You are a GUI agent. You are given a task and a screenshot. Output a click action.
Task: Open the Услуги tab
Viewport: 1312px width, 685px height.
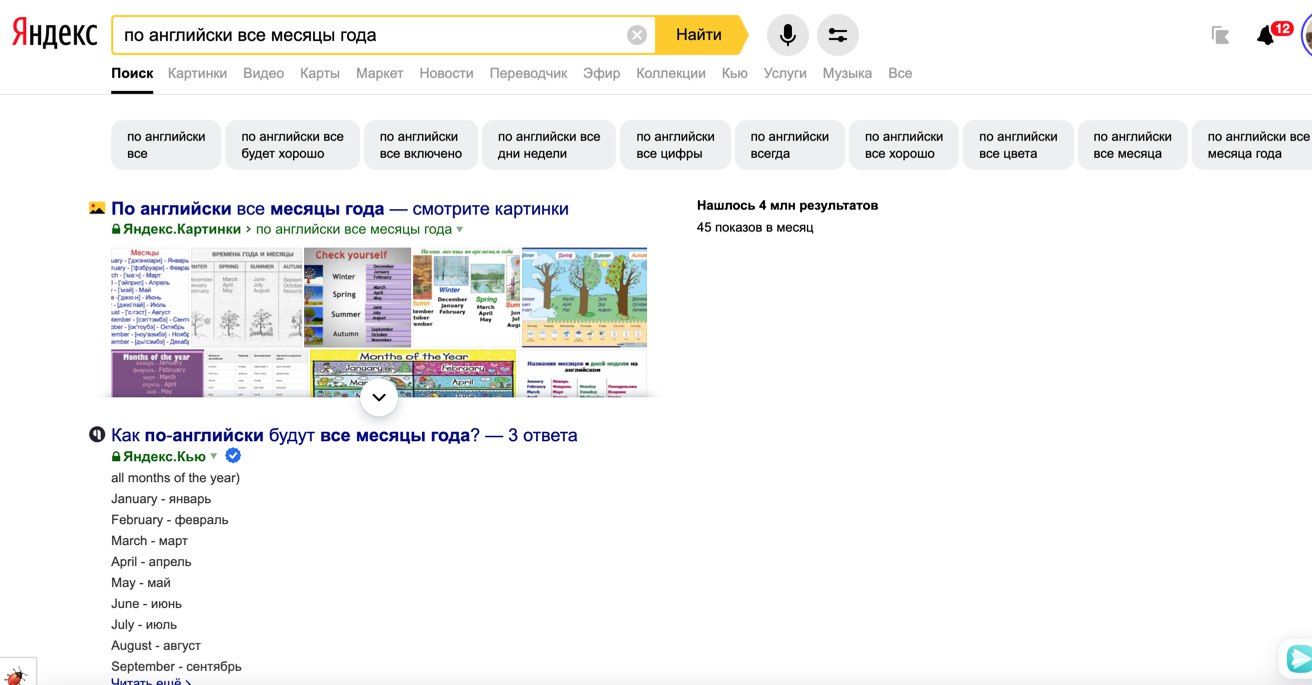785,73
